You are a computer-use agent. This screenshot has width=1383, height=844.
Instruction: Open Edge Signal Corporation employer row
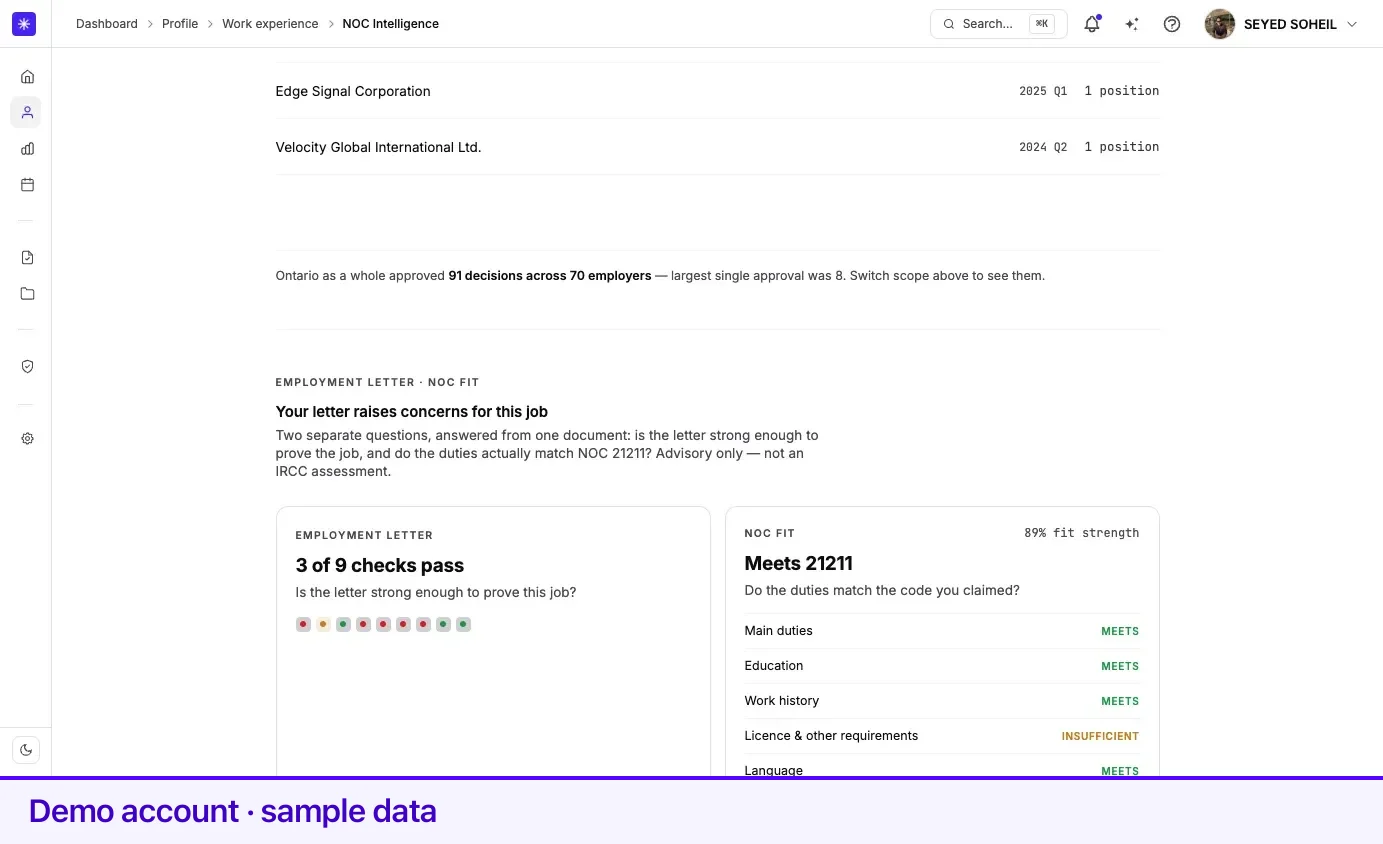[717, 91]
